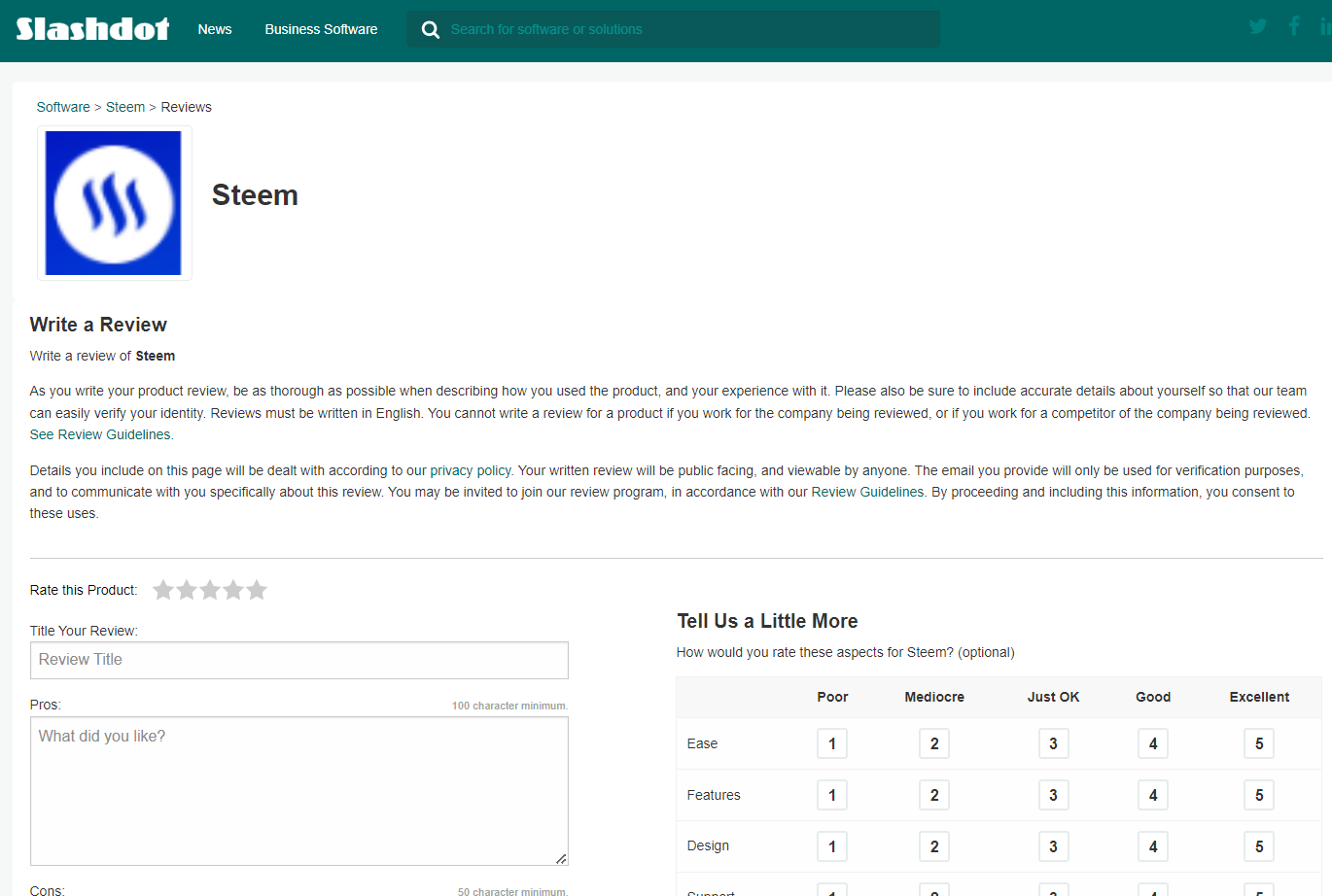Open the Twitter icon in header

coord(1258,26)
